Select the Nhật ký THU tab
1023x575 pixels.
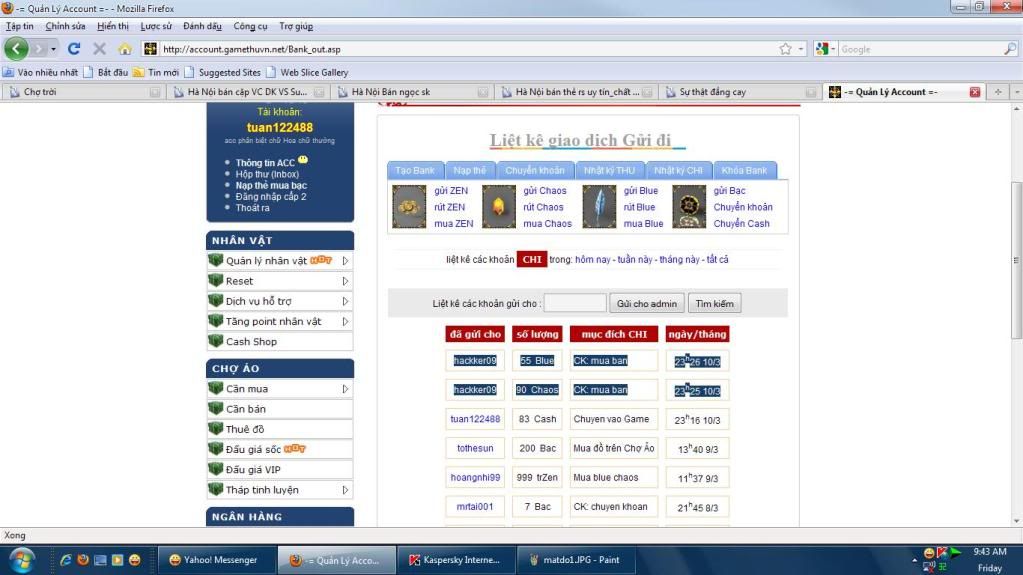point(609,170)
